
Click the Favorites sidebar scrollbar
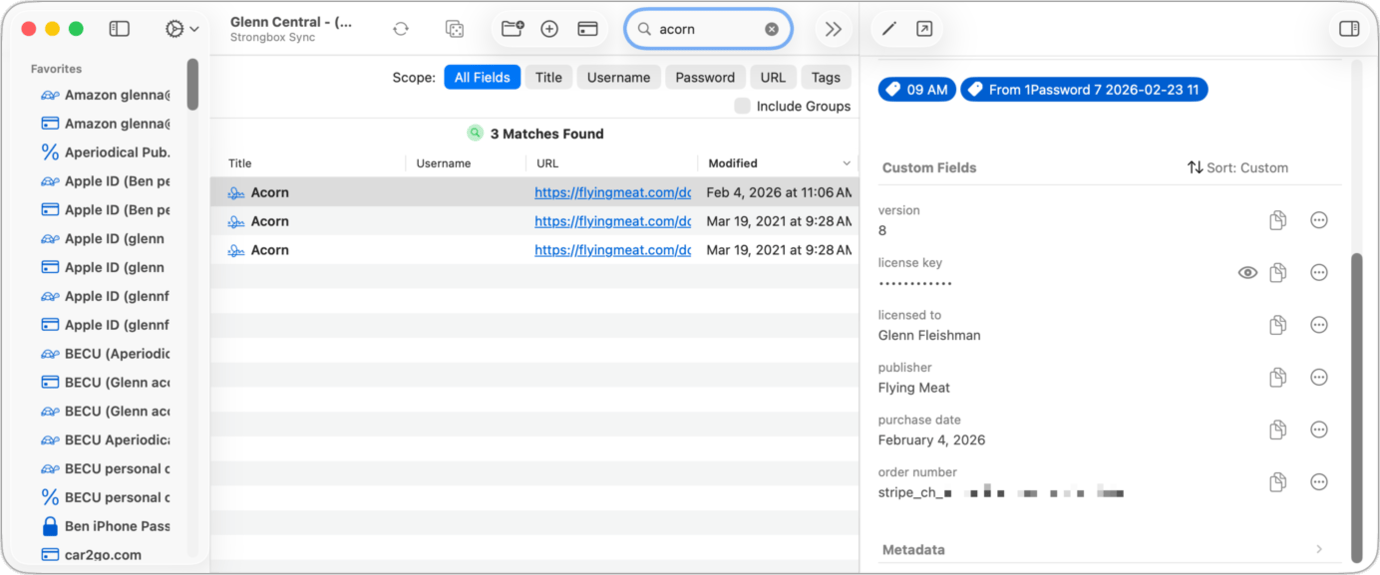[192, 84]
